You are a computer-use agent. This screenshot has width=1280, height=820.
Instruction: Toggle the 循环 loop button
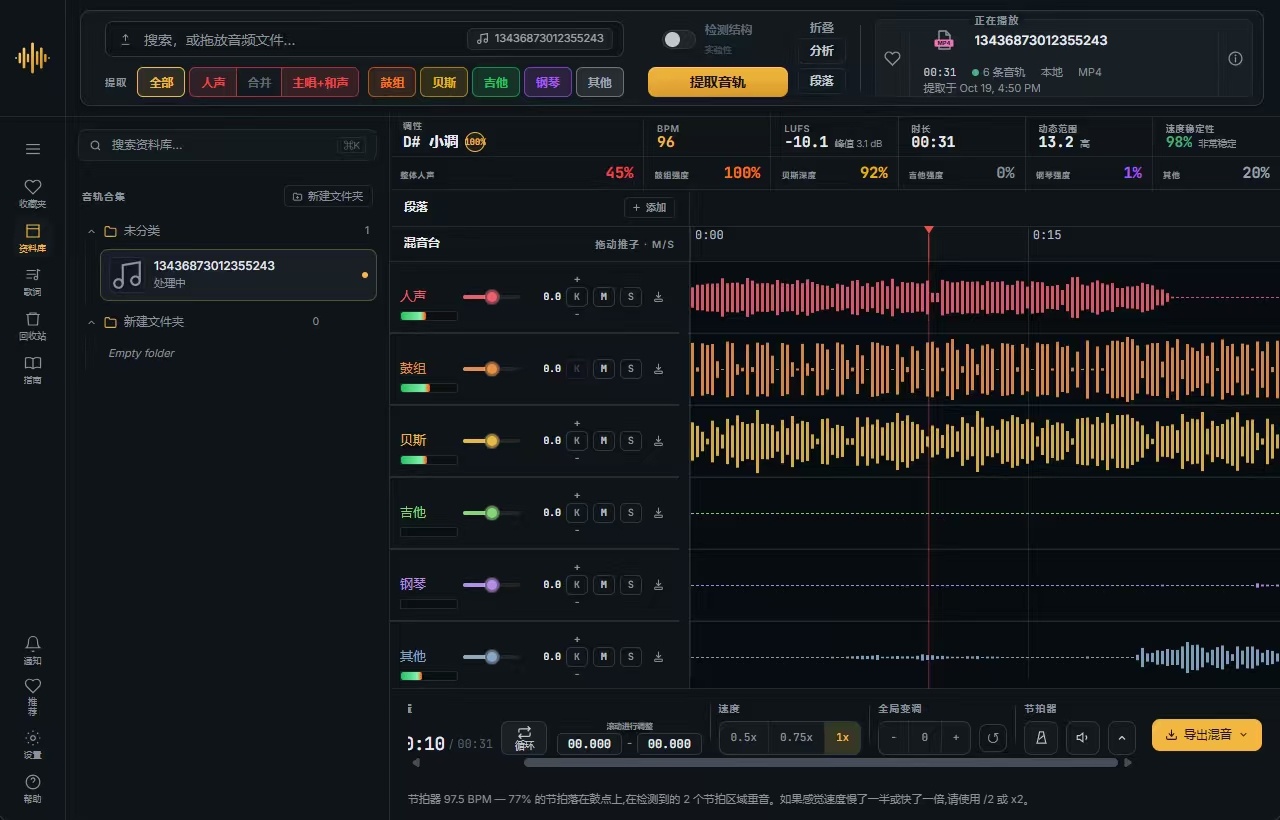[x=524, y=738]
